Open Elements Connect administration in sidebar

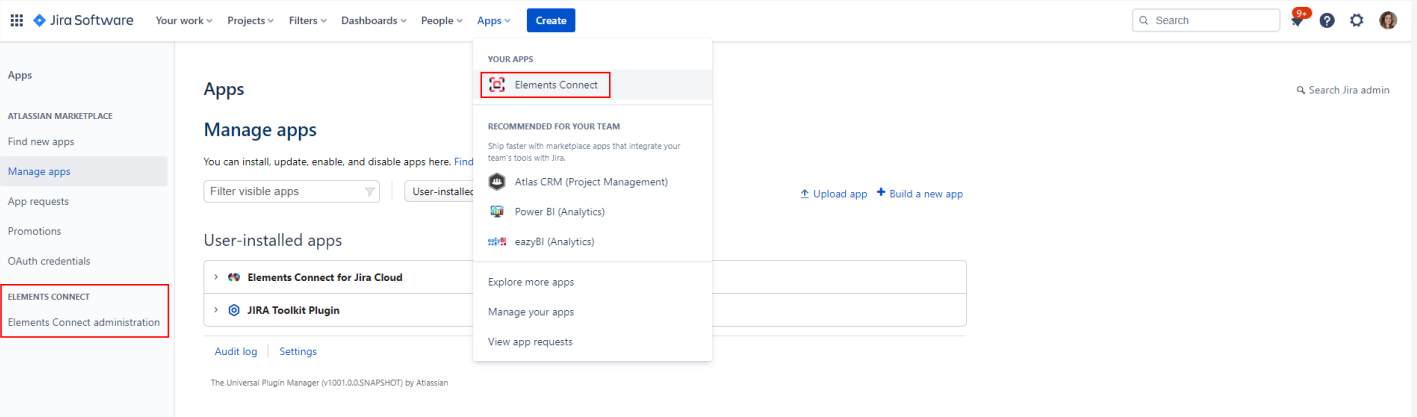coord(84,322)
